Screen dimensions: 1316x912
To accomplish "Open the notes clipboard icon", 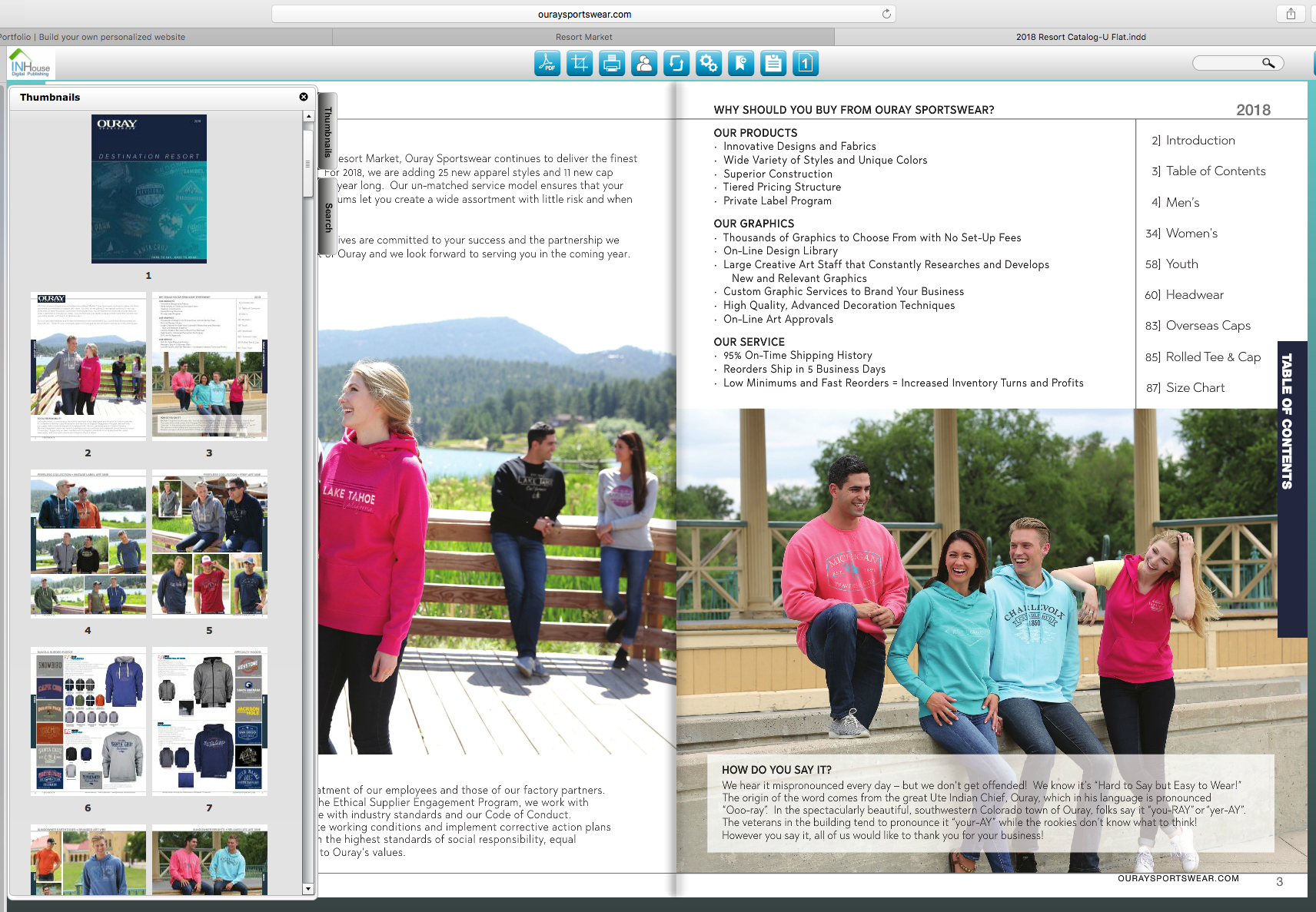I will [x=773, y=63].
